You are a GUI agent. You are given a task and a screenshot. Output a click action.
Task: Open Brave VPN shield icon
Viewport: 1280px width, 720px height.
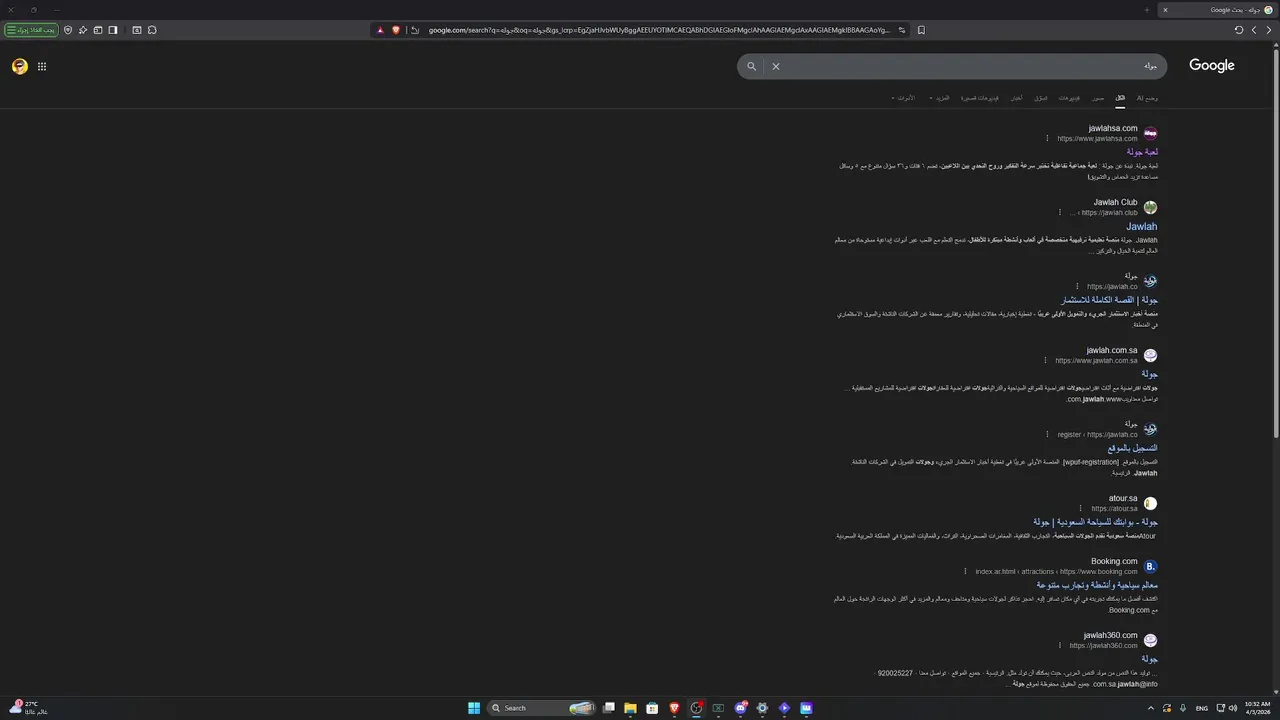pyautogui.click(x=68, y=30)
